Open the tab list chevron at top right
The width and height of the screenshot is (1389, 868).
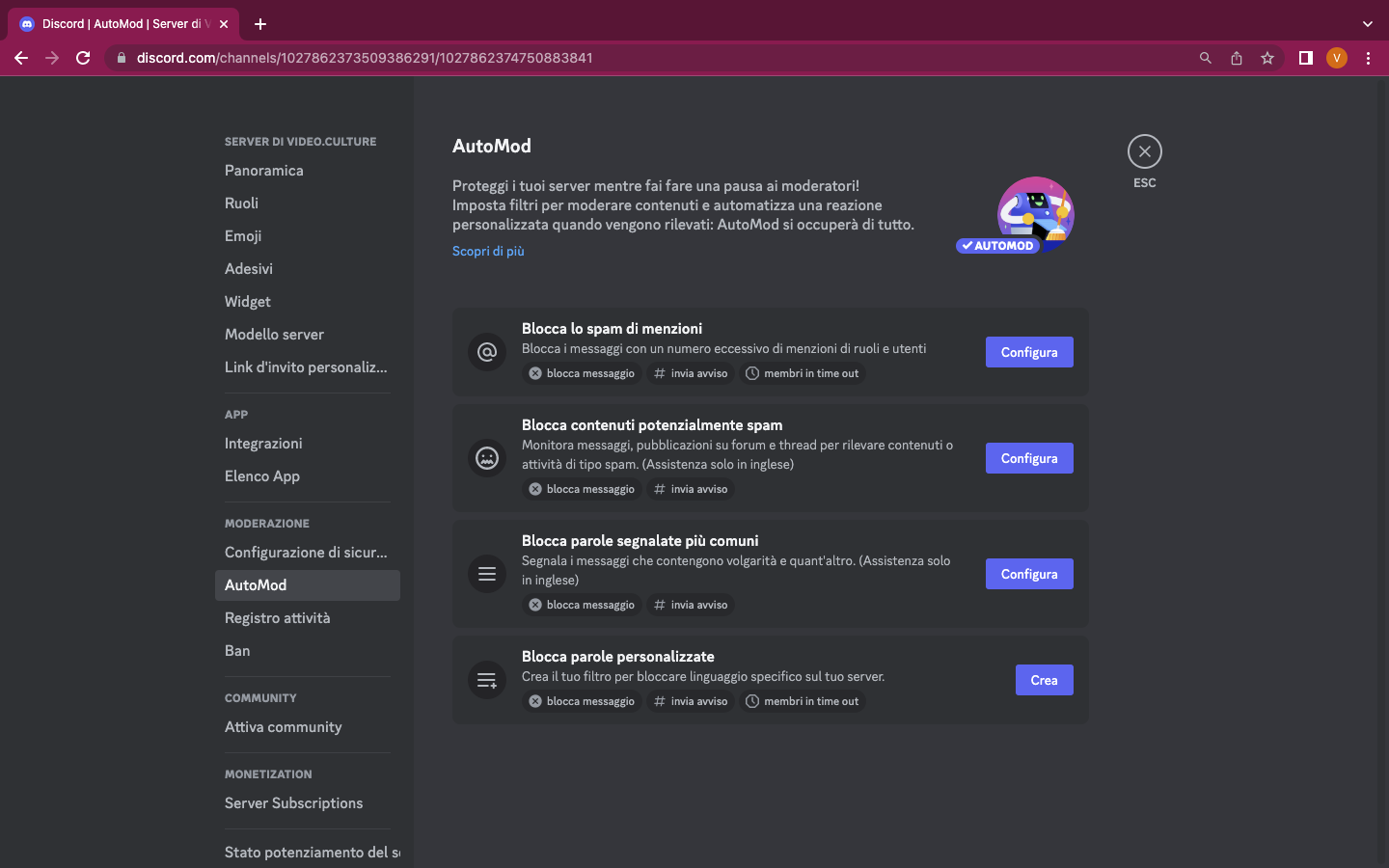coord(1368,23)
